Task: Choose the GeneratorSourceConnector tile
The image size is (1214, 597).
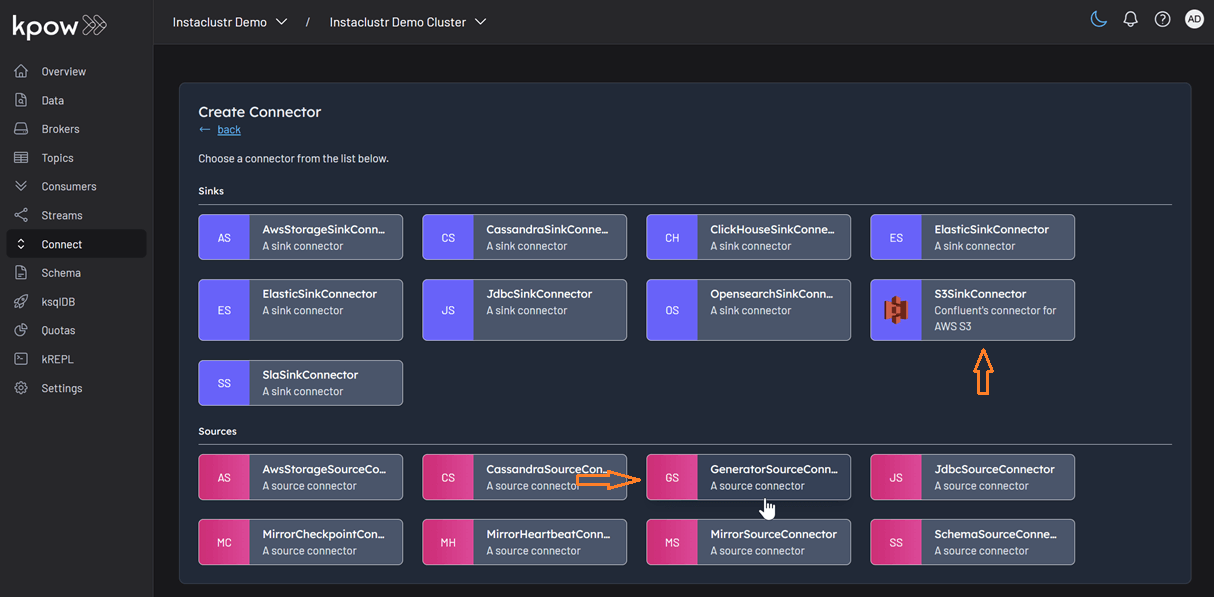Action: [748, 477]
